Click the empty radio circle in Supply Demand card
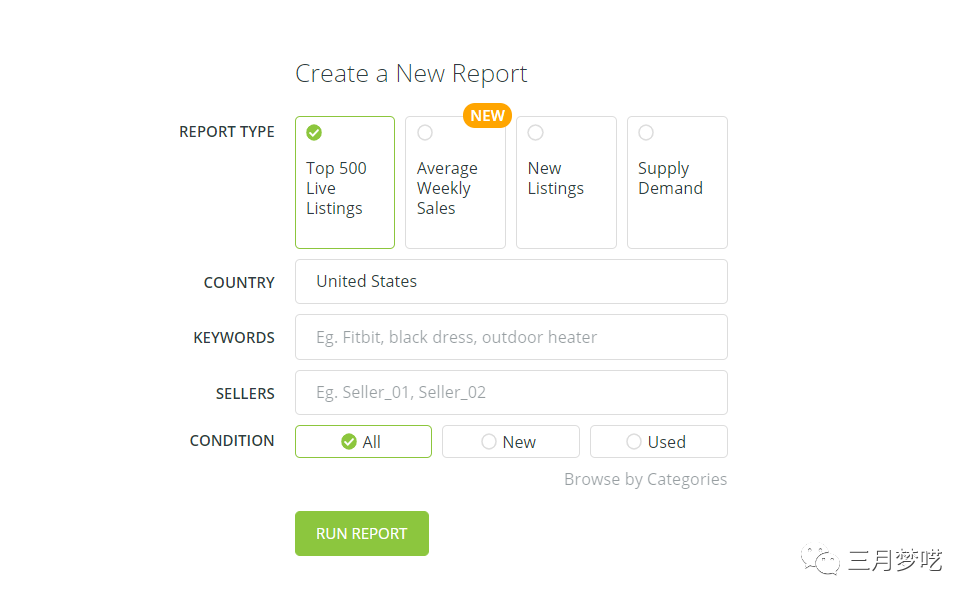This screenshot has width=974, height=603. [646, 132]
